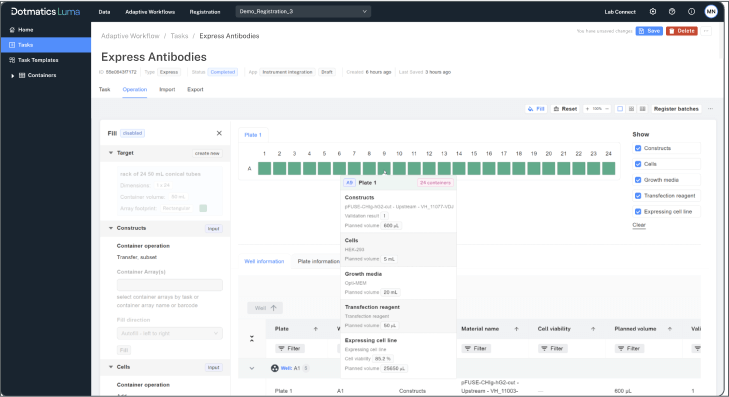This screenshot has height=397, width=729.
Task: Collapse the Constructs section in Fill panel
Action: pyautogui.click(x=111, y=228)
